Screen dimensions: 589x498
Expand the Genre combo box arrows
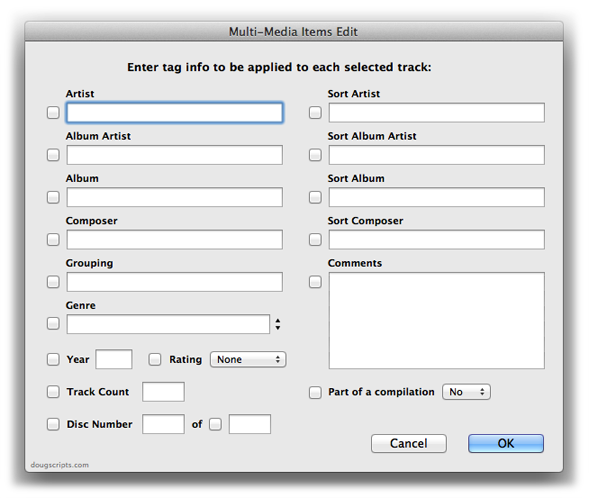coord(278,324)
